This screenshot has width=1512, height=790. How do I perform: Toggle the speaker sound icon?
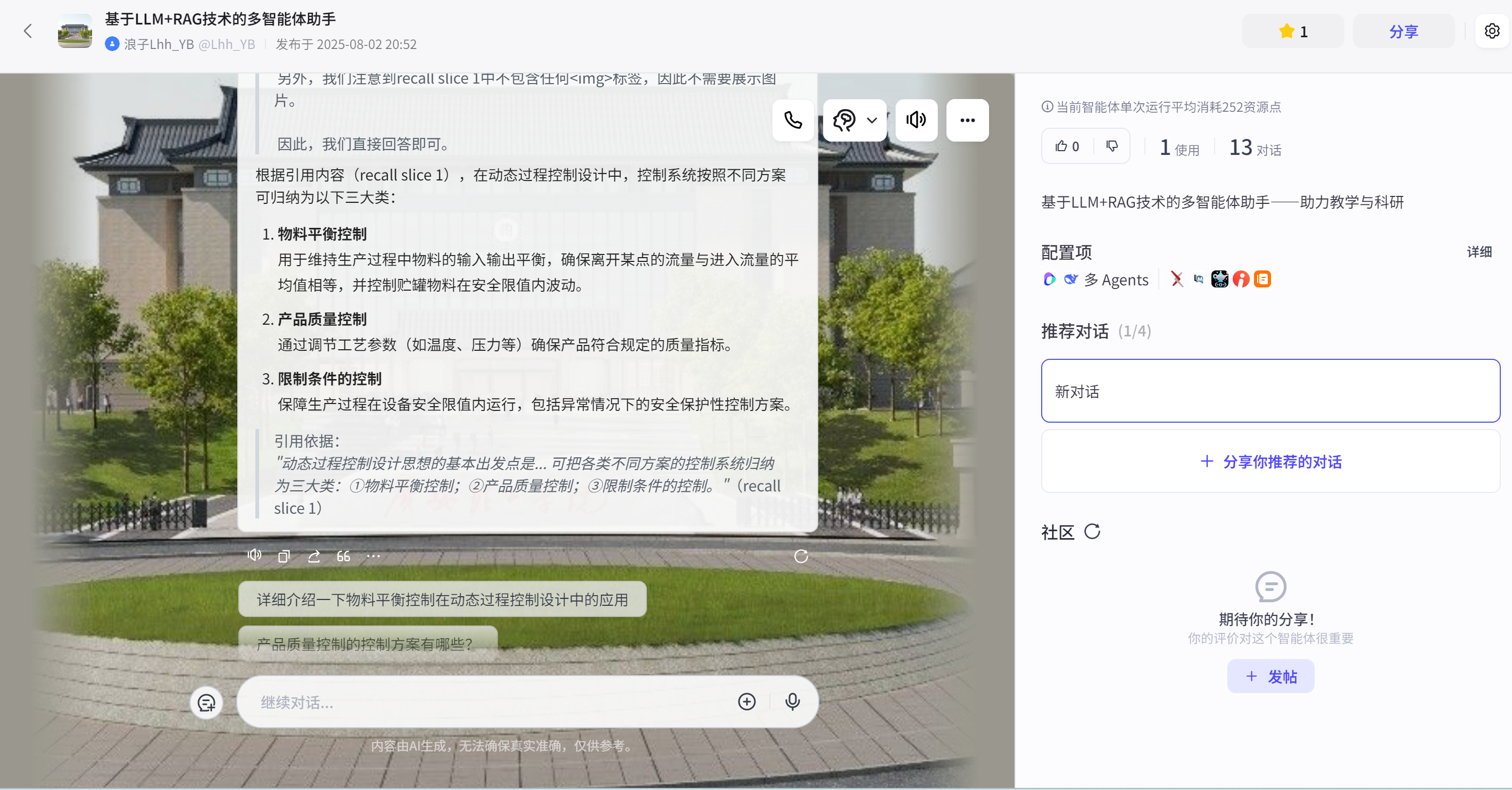pos(916,120)
